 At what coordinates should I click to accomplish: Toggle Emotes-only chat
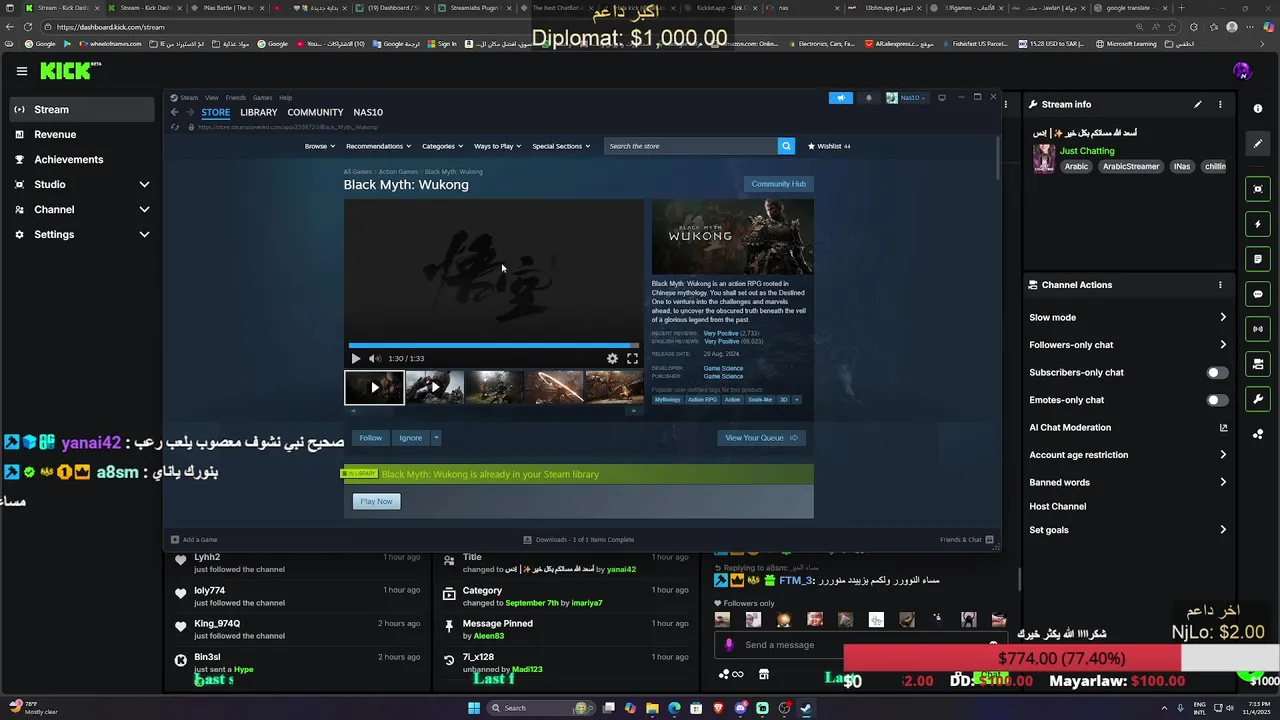1217,400
